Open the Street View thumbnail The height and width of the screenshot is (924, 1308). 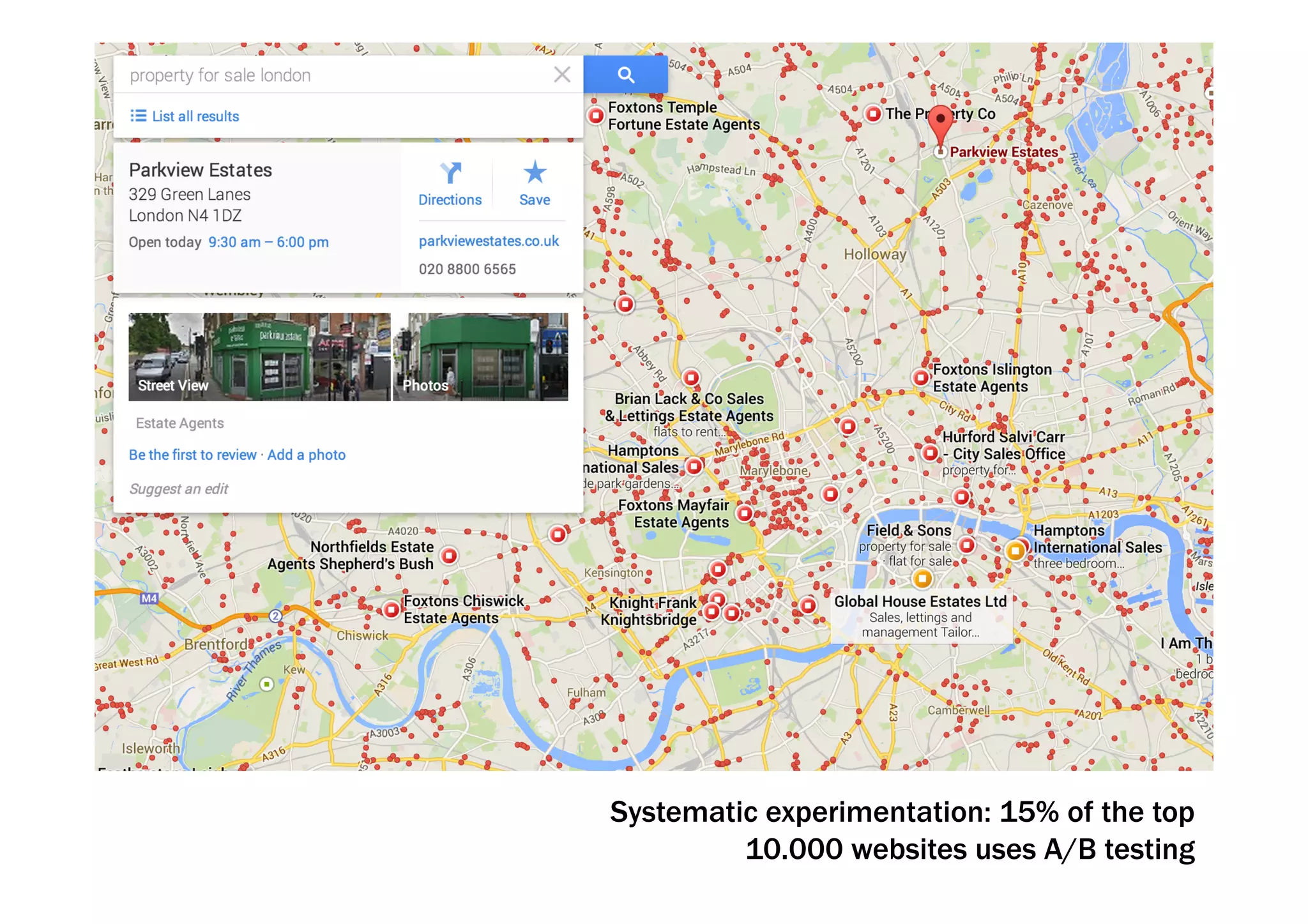pos(259,356)
